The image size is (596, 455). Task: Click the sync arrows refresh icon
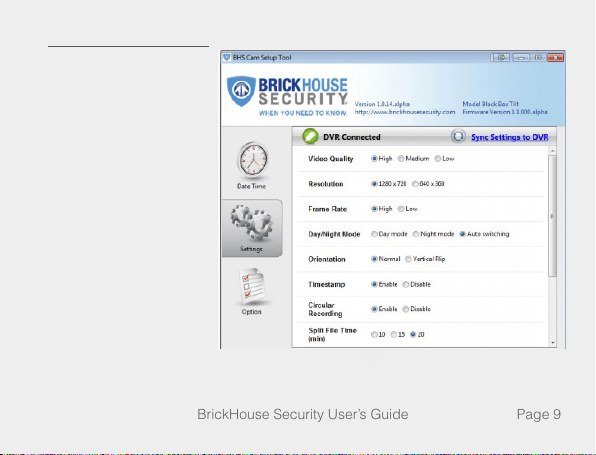(458, 136)
